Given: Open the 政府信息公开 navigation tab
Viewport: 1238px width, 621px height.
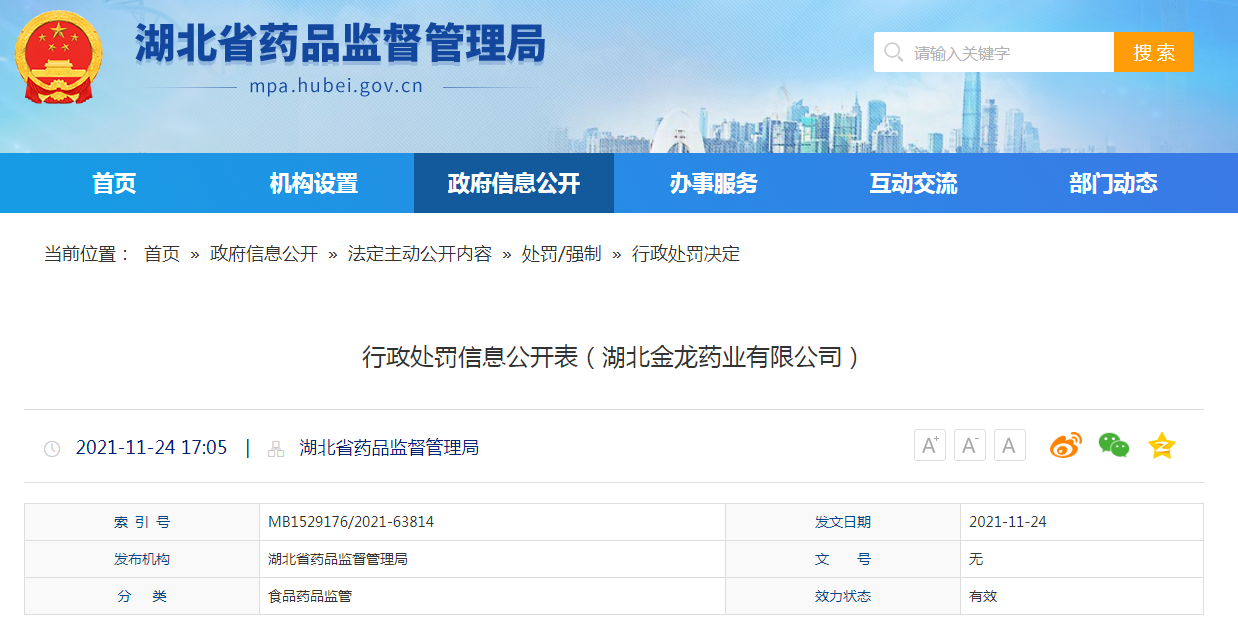Looking at the screenshot, I should (514, 183).
